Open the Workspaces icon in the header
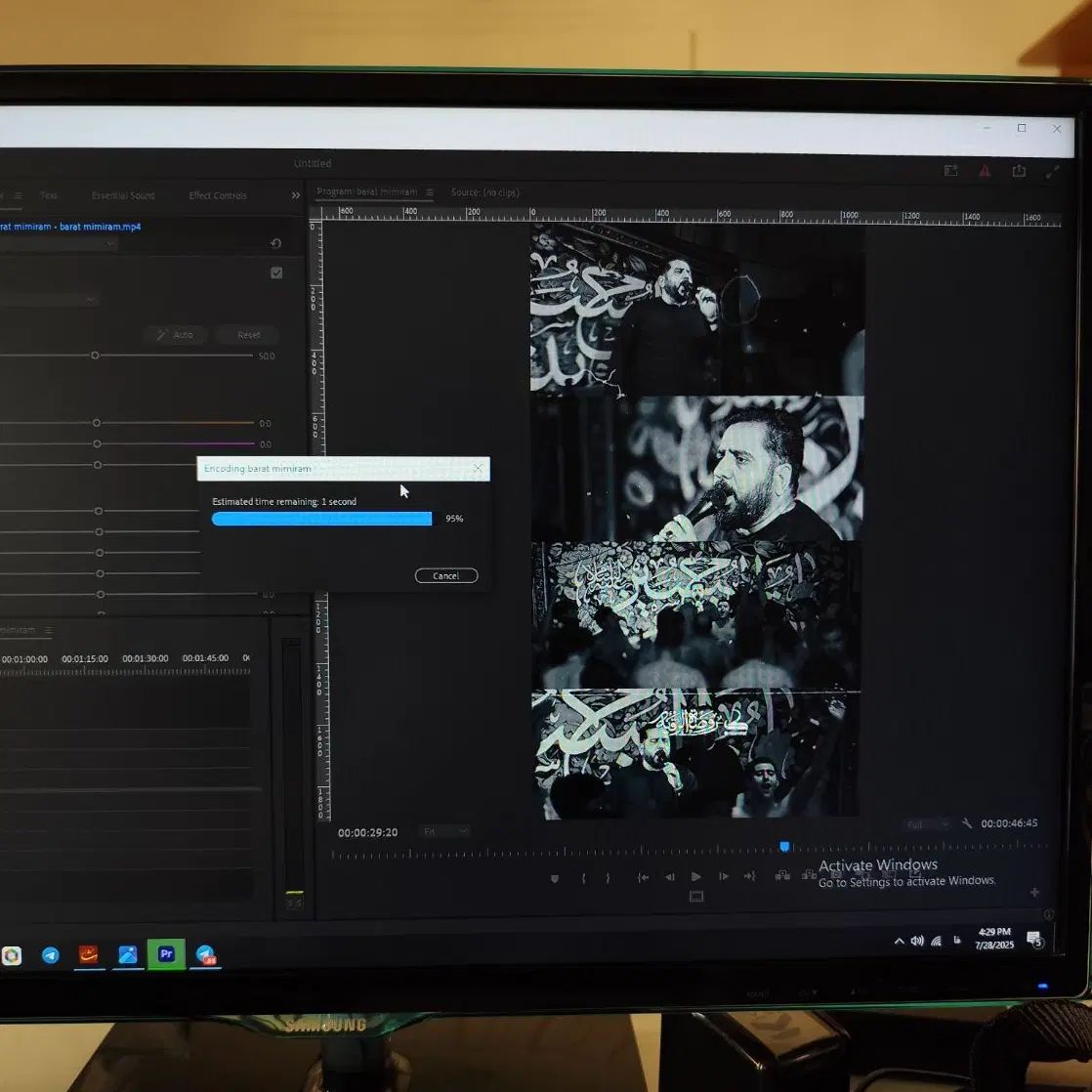This screenshot has height=1092, width=1092. click(x=950, y=171)
